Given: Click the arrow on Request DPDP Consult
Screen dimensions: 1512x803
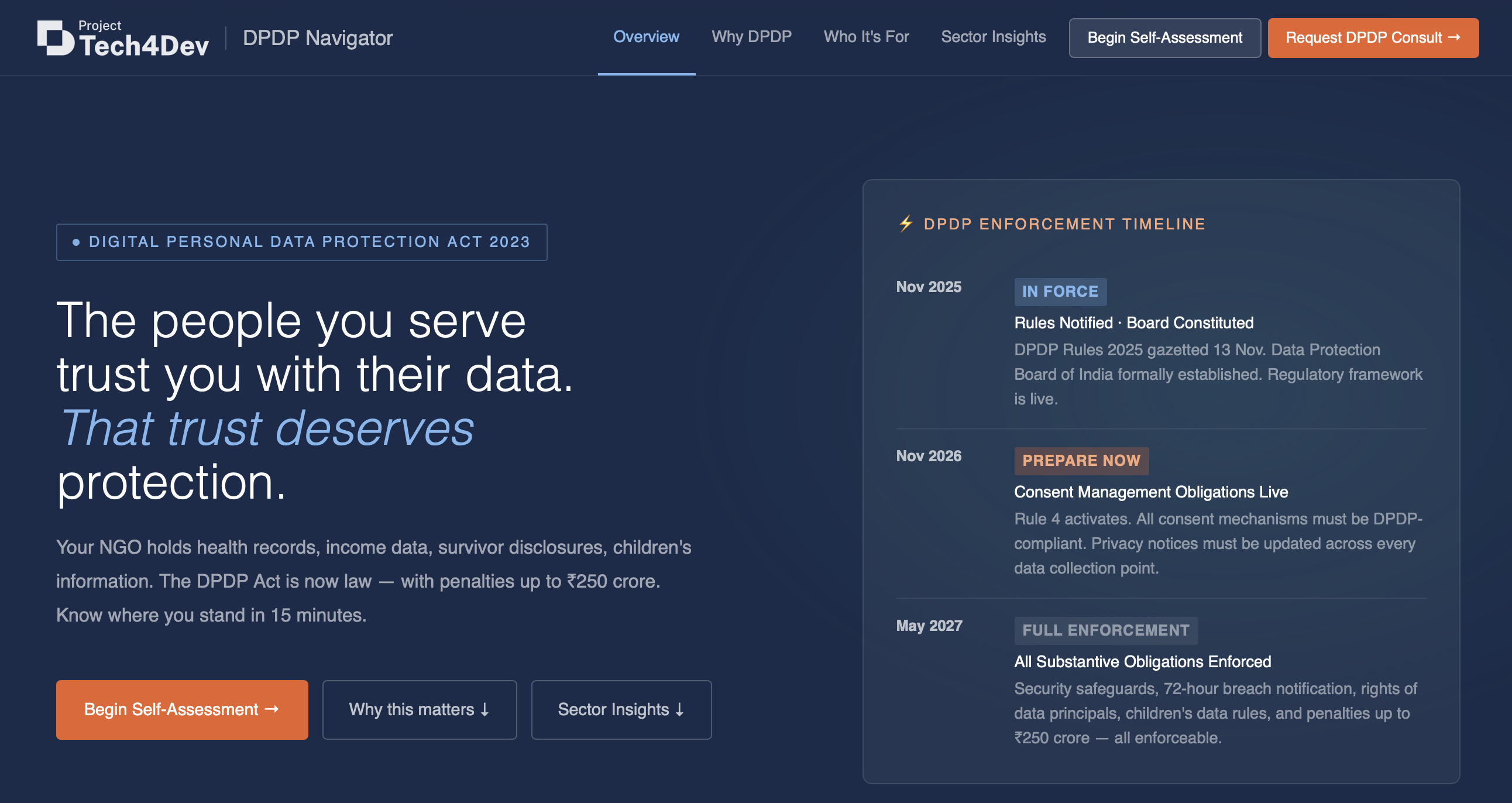Looking at the screenshot, I should (1454, 37).
